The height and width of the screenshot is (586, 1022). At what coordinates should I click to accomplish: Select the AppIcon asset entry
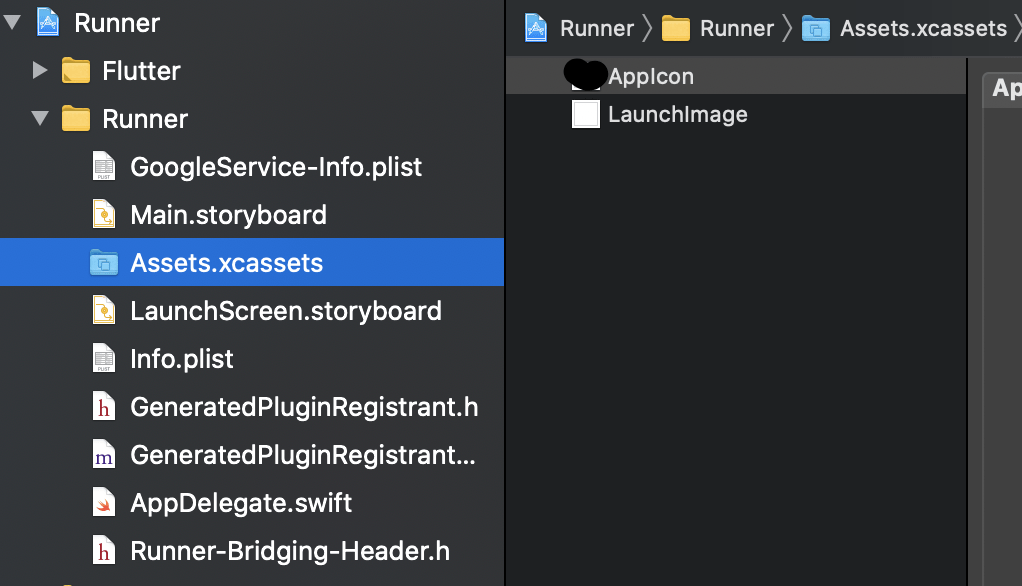(650, 77)
